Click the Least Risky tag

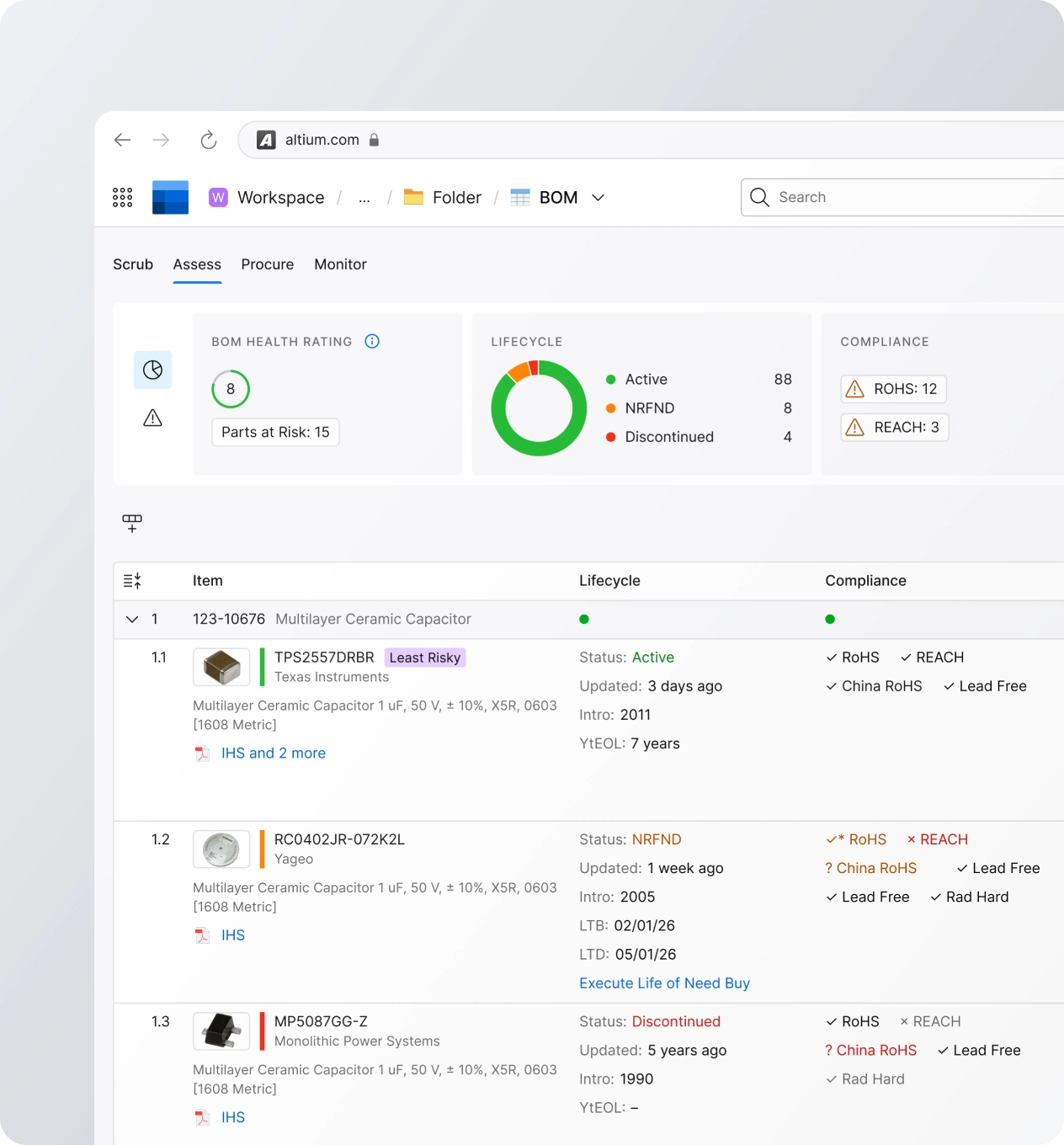coord(425,658)
